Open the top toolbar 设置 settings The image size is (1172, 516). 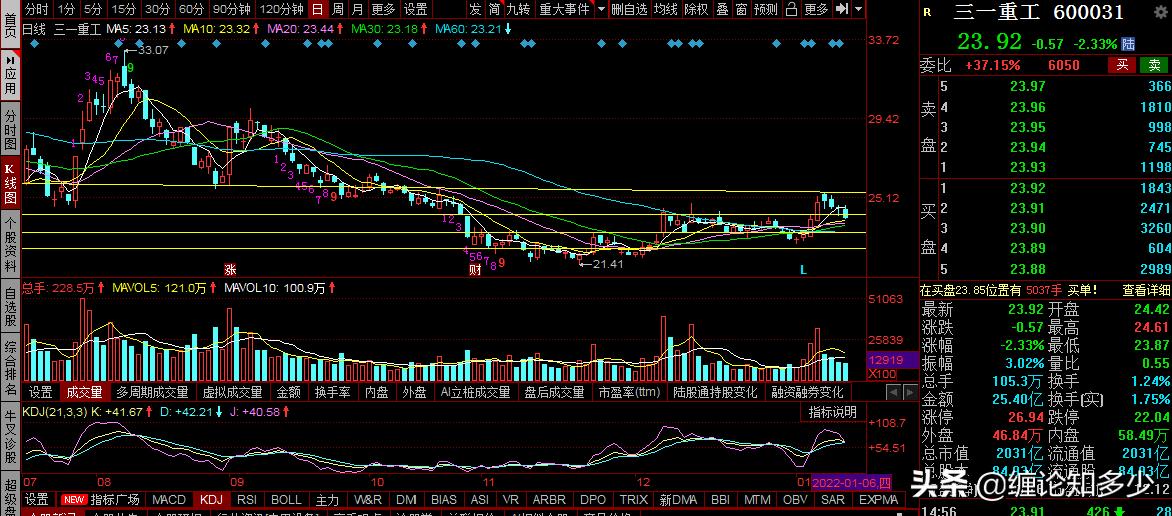416,9
